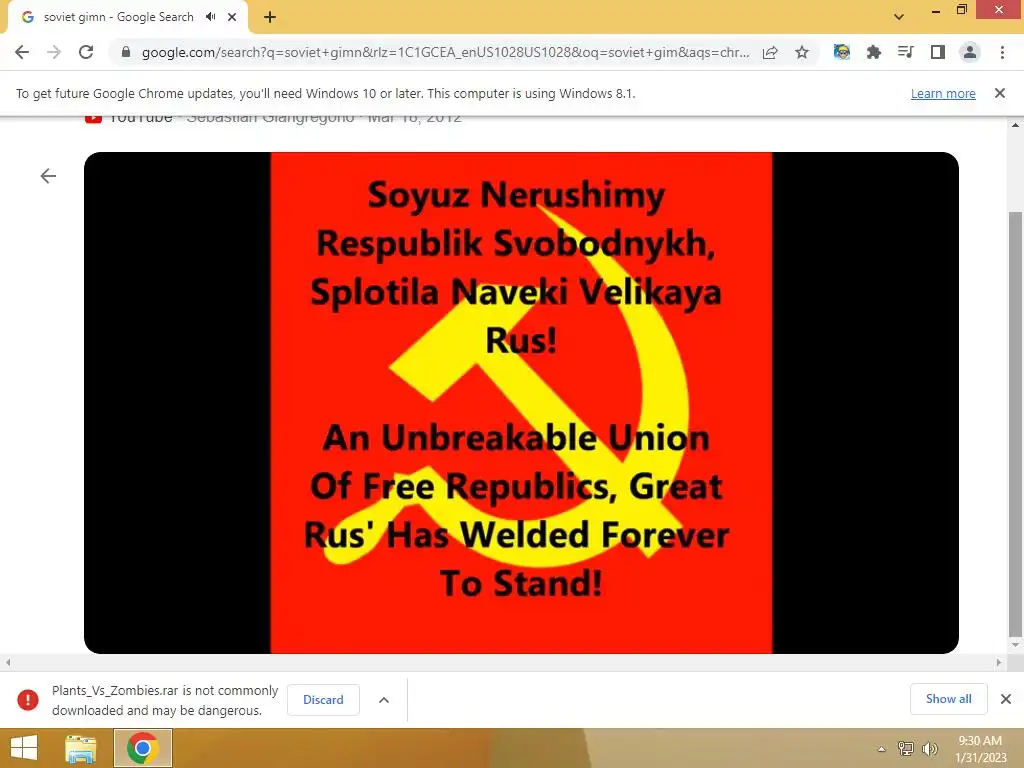Expand download options chevron next to Discard
The image size is (1024, 768).
click(x=384, y=699)
